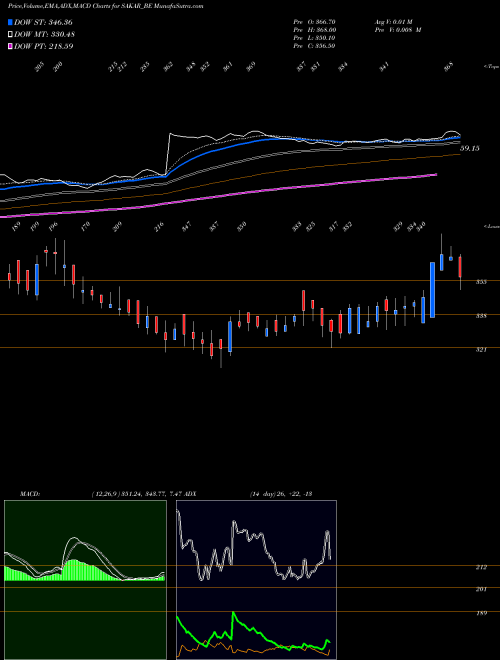Screen dimensions: 500x660
Task: Click the 355 price level label
Action: pyautogui.click(x=481, y=282)
